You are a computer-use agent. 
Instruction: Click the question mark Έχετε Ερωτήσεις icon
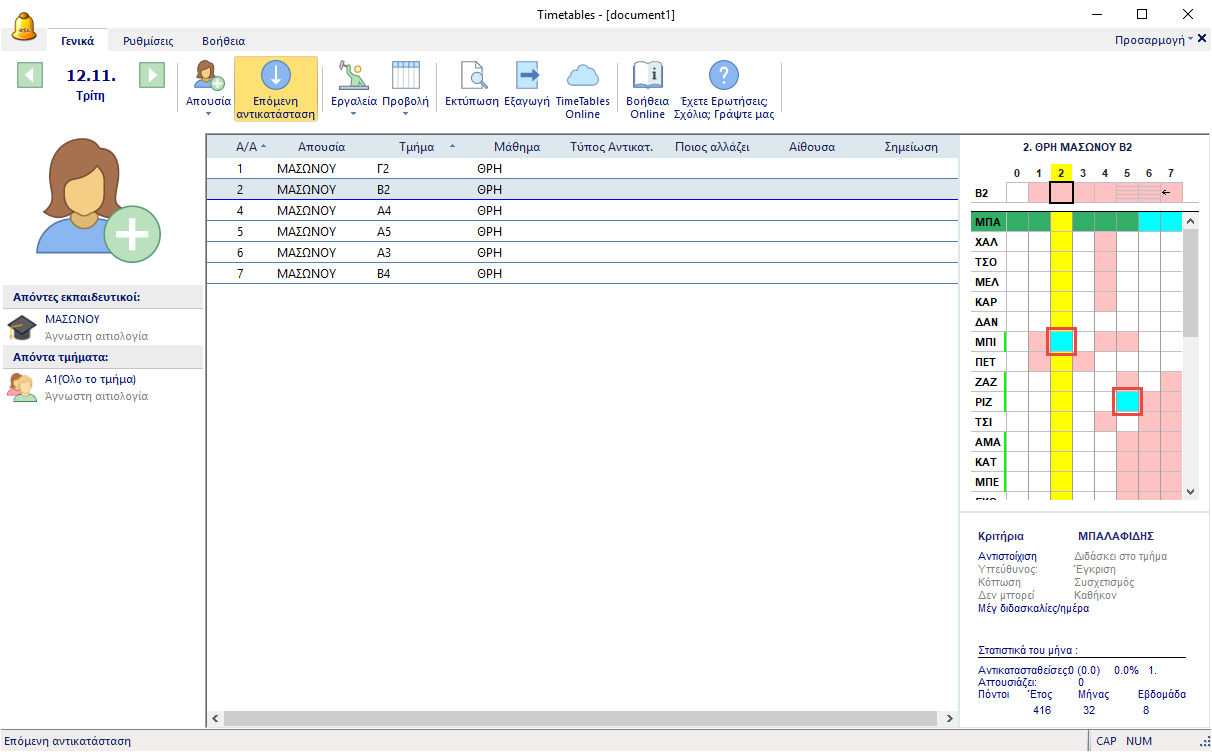723,77
